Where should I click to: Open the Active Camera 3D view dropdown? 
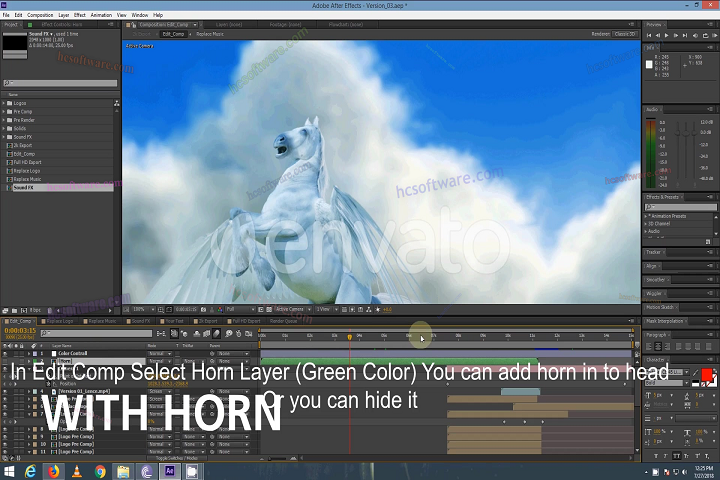pos(293,310)
